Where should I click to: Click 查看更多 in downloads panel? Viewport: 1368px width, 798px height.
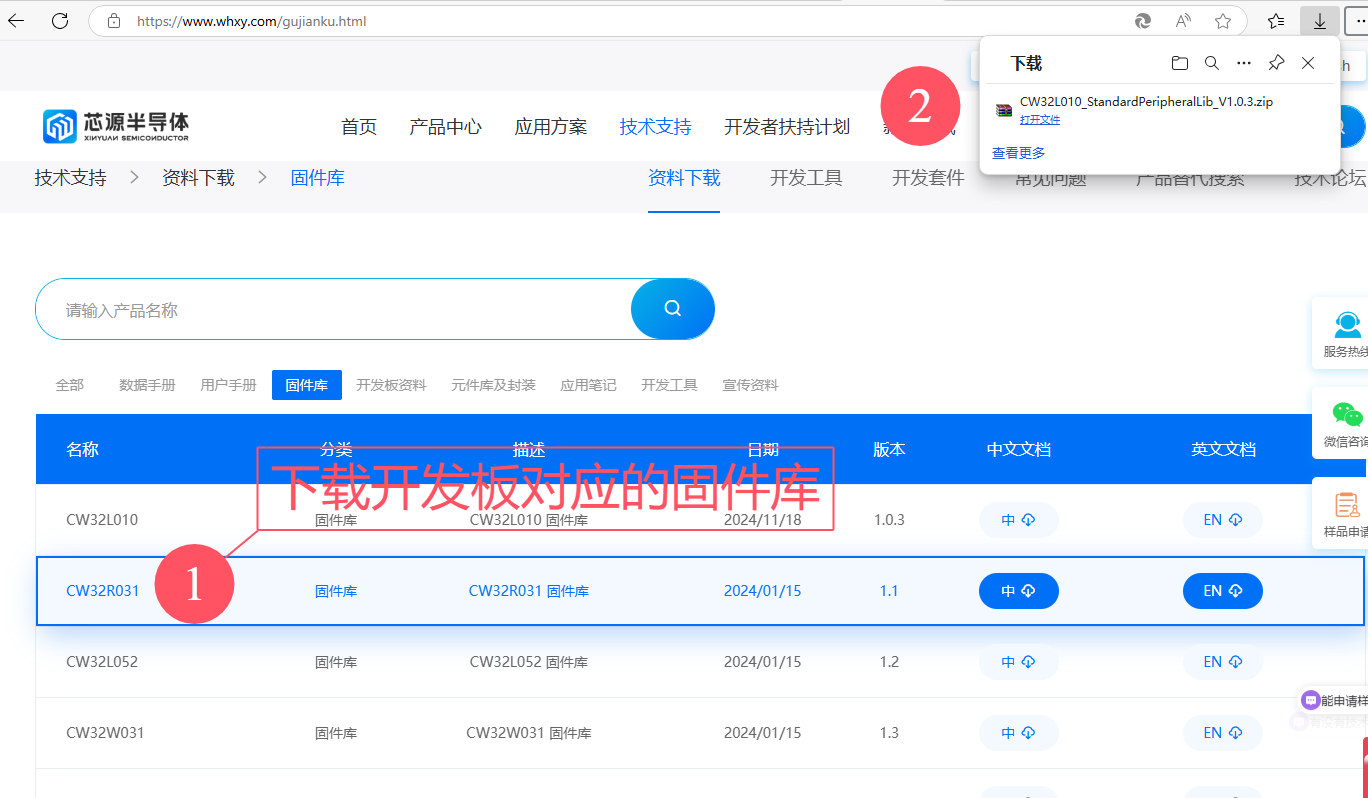click(x=1018, y=153)
